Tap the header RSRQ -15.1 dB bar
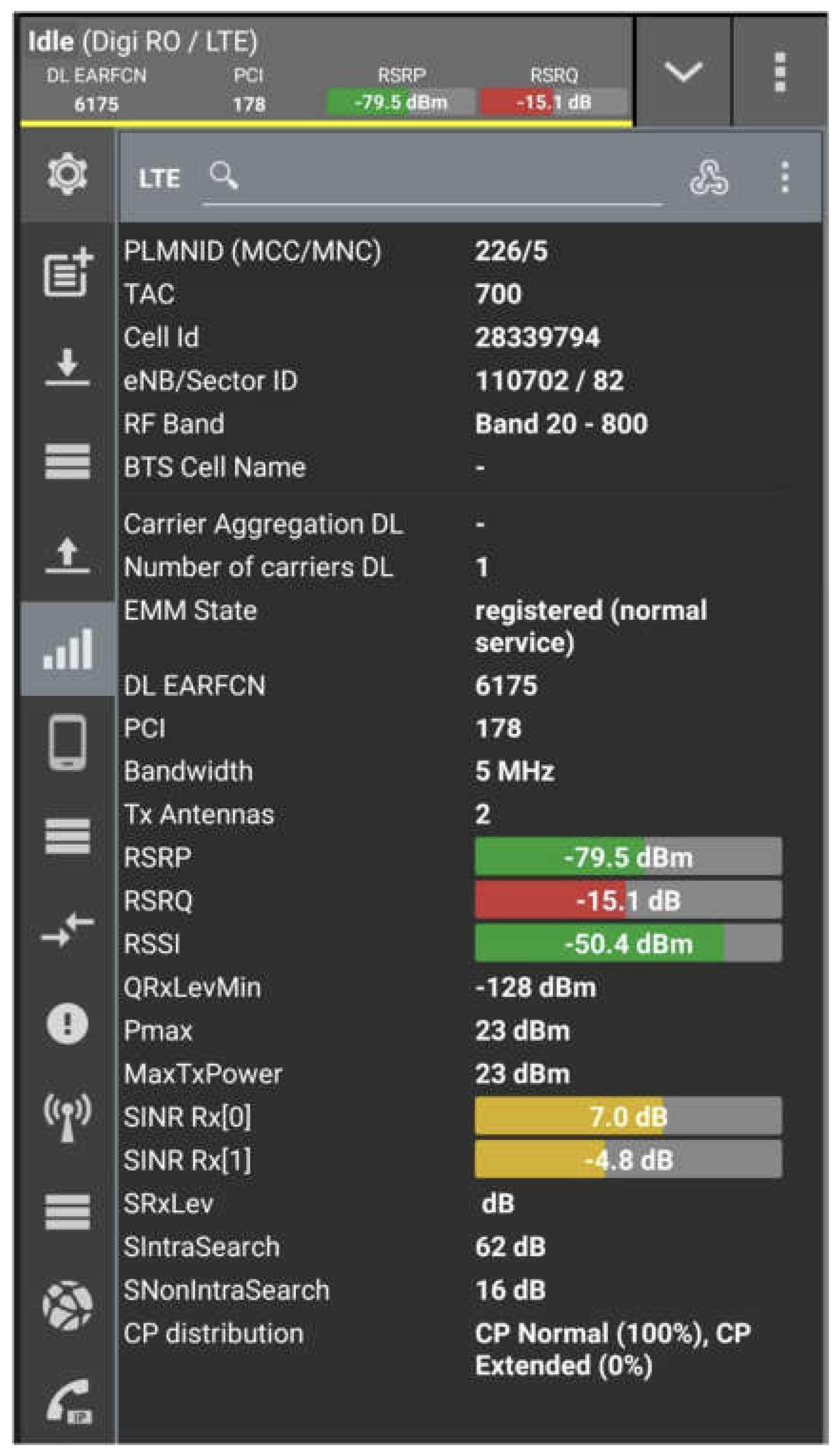The width and height of the screenshot is (839, 1456). 554,102
